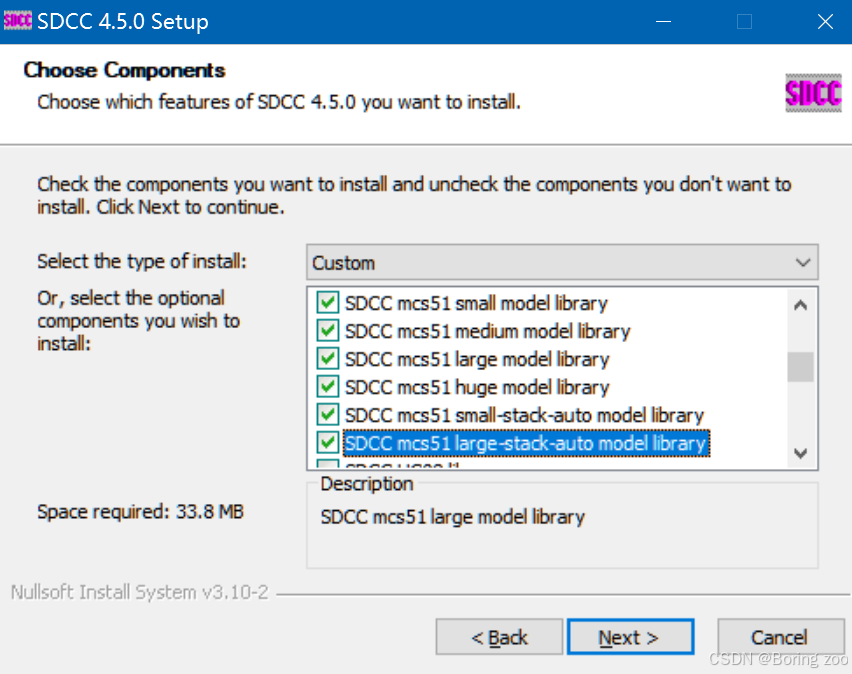Cancel the SDCC setup
The height and width of the screenshot is (674, 852).
point(780,636)
